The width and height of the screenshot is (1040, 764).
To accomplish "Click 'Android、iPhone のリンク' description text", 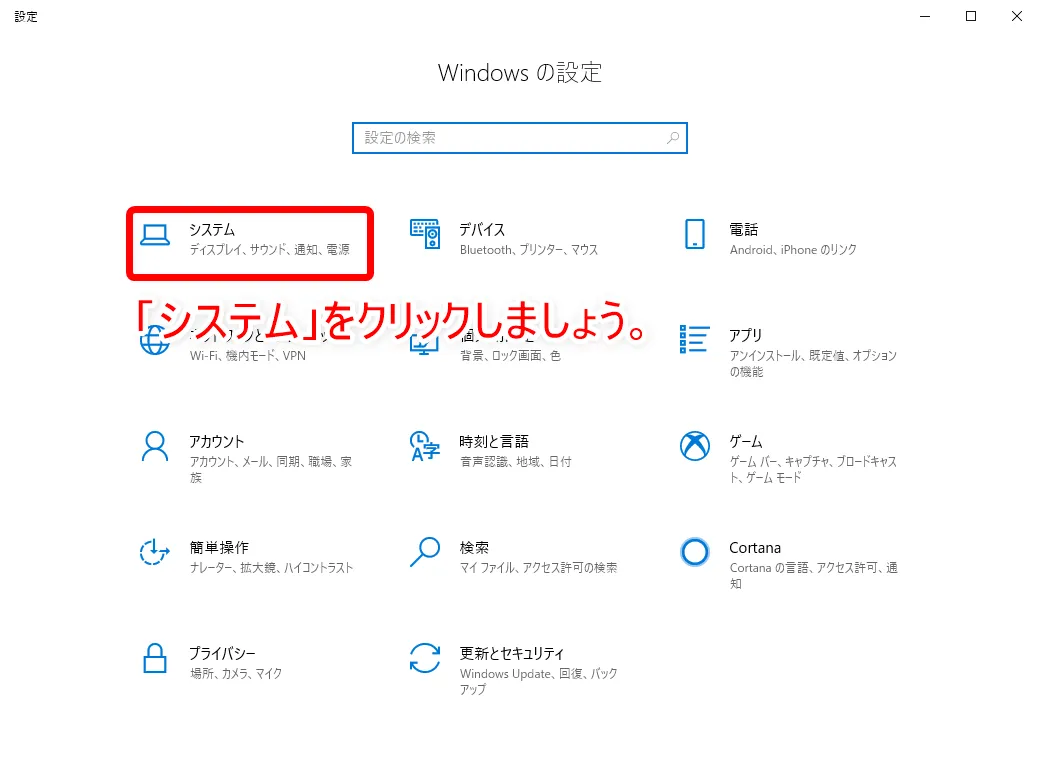I will click(x=793, y=249).
